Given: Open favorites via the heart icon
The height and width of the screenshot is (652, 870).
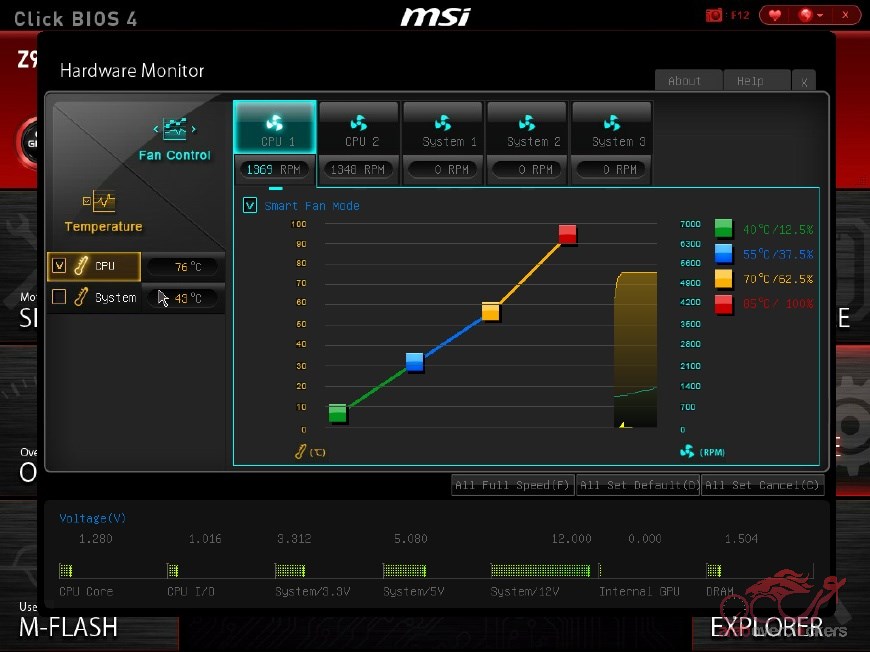Looking at the screenshot, I should (775, 15).
